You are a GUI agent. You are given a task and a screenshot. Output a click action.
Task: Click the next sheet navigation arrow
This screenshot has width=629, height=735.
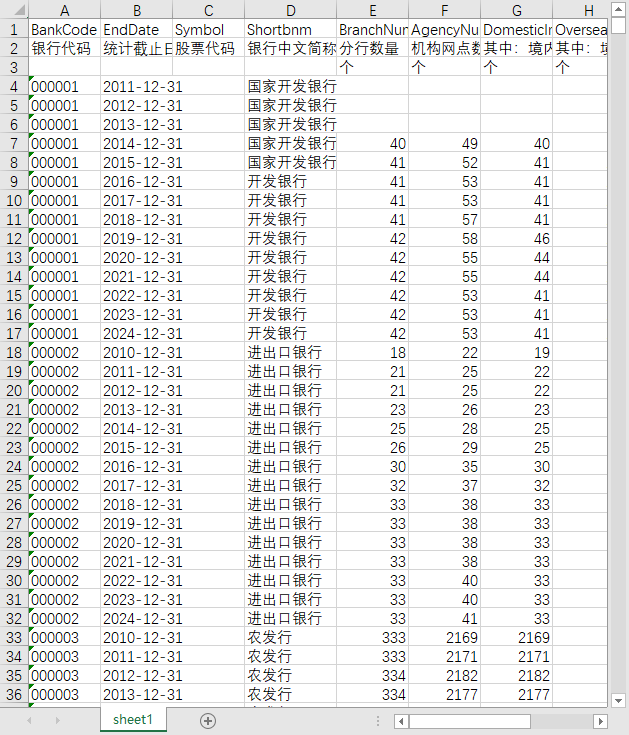pyautogui.click(x=58, y=720)
